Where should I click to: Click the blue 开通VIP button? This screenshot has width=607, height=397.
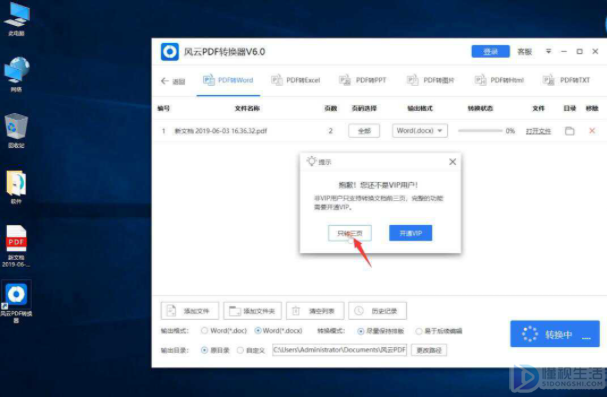[x=410, y=233]
